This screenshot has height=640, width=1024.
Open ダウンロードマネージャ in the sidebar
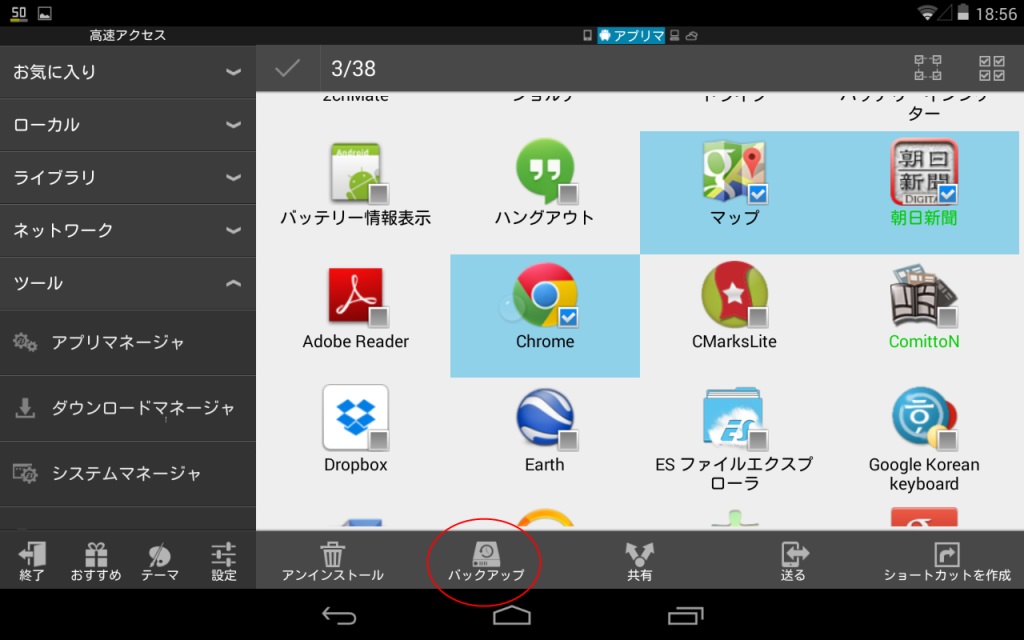coord(128,408)
